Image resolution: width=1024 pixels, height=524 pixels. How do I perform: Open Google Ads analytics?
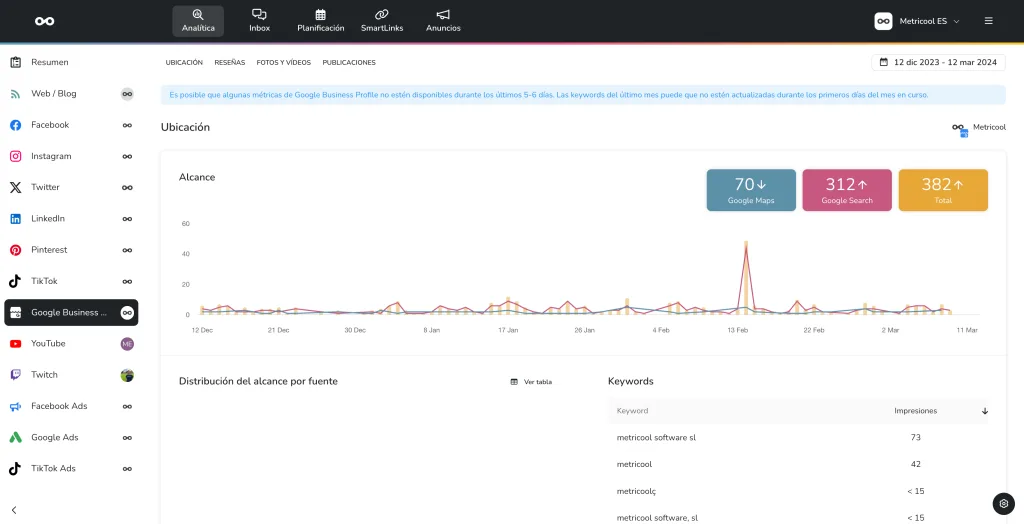click(x=71, y=437)
